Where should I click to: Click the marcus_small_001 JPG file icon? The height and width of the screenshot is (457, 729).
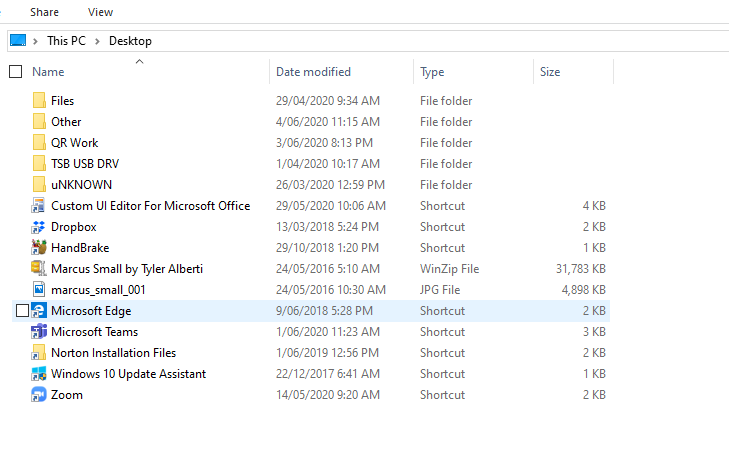pyautogui.click(x=39, y=290)
